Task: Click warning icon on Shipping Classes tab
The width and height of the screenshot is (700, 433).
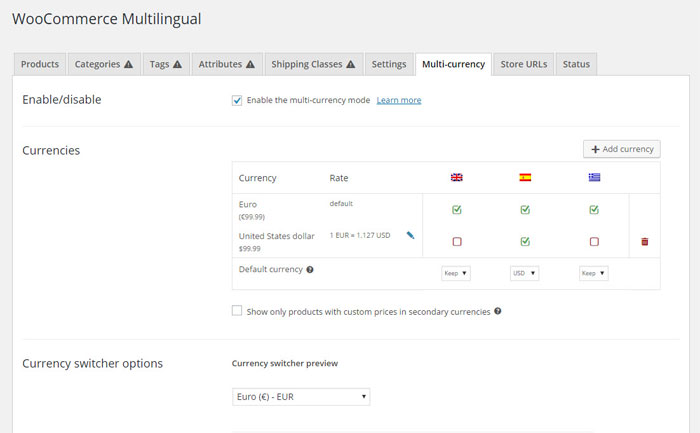Action: pyautogui.click(x=351, y=64)
